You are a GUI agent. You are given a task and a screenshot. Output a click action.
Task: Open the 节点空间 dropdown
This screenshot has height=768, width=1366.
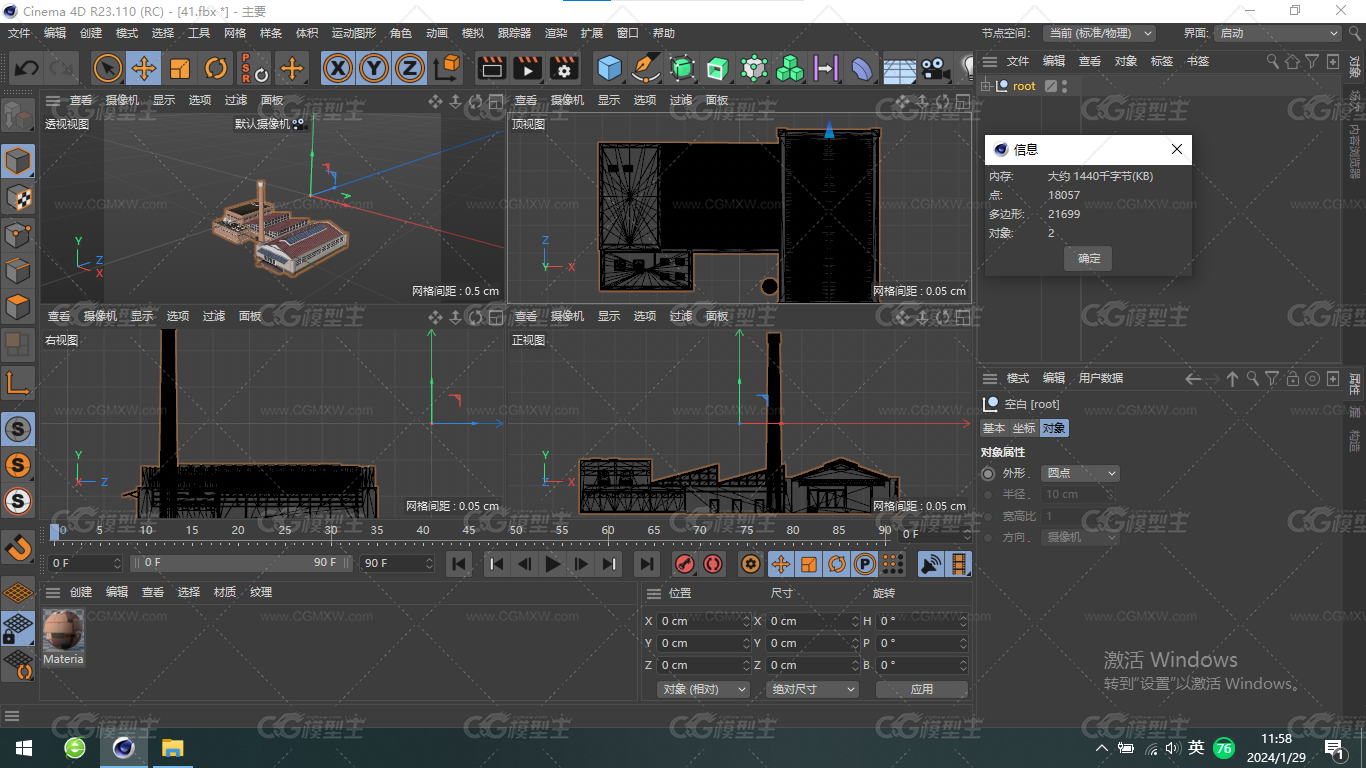tap(1100, 33)
